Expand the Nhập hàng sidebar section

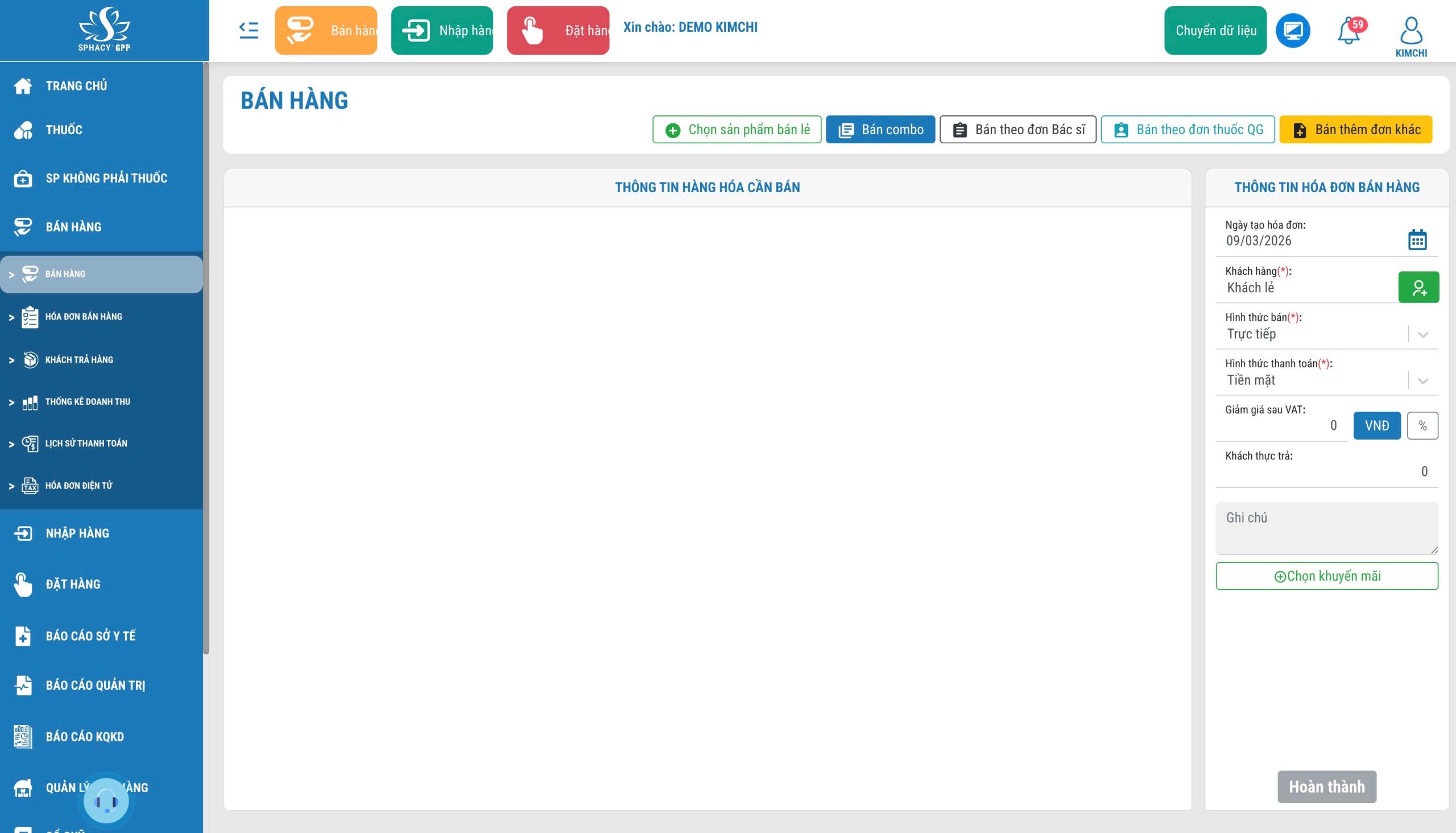point(77,533)
